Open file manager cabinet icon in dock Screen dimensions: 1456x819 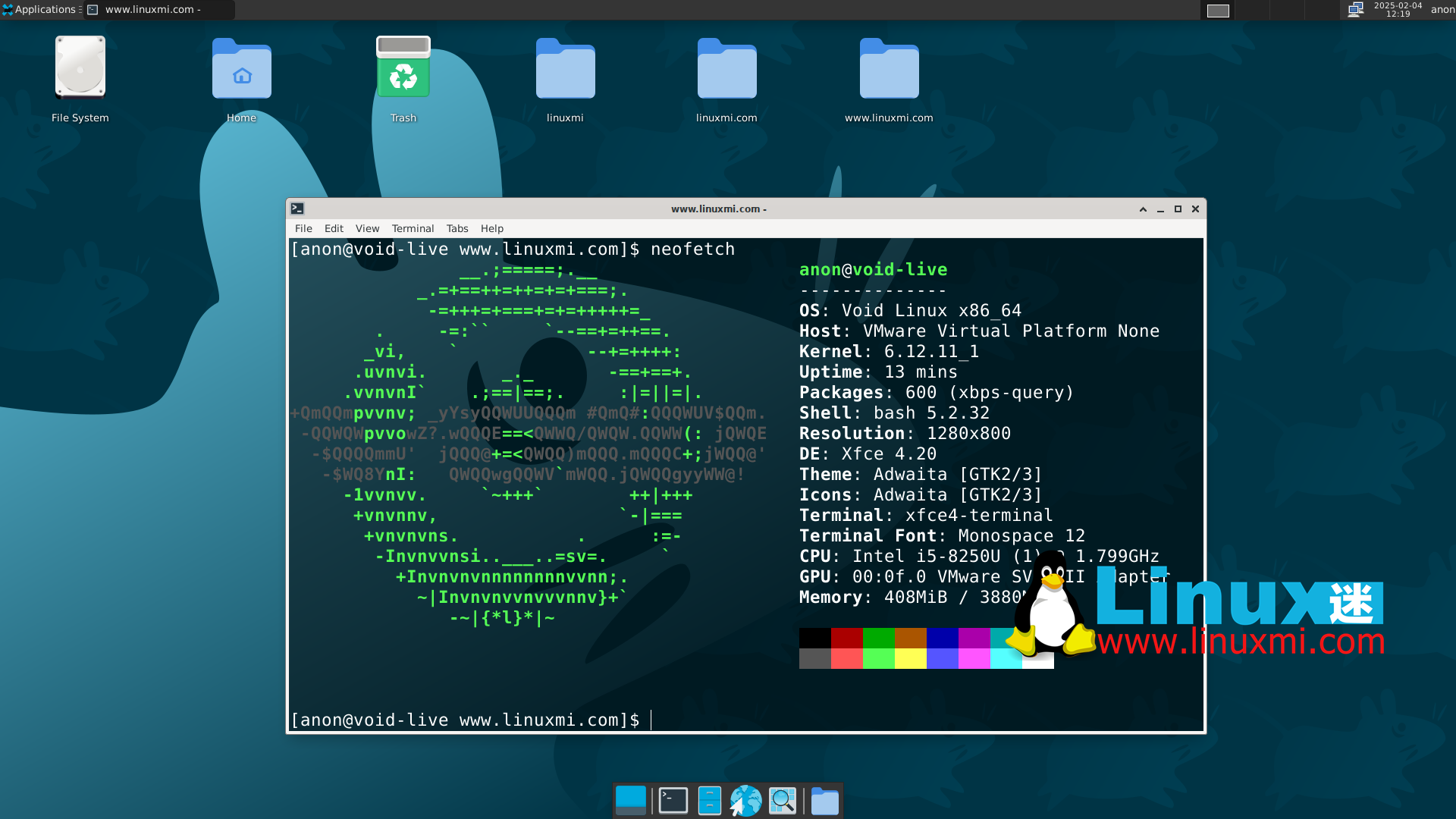click(x=709, y=801)
